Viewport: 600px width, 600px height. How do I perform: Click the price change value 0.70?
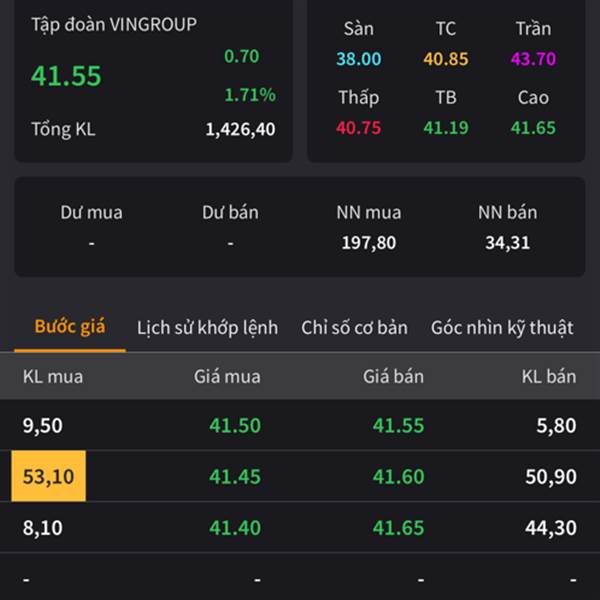[x=241, y=56]
